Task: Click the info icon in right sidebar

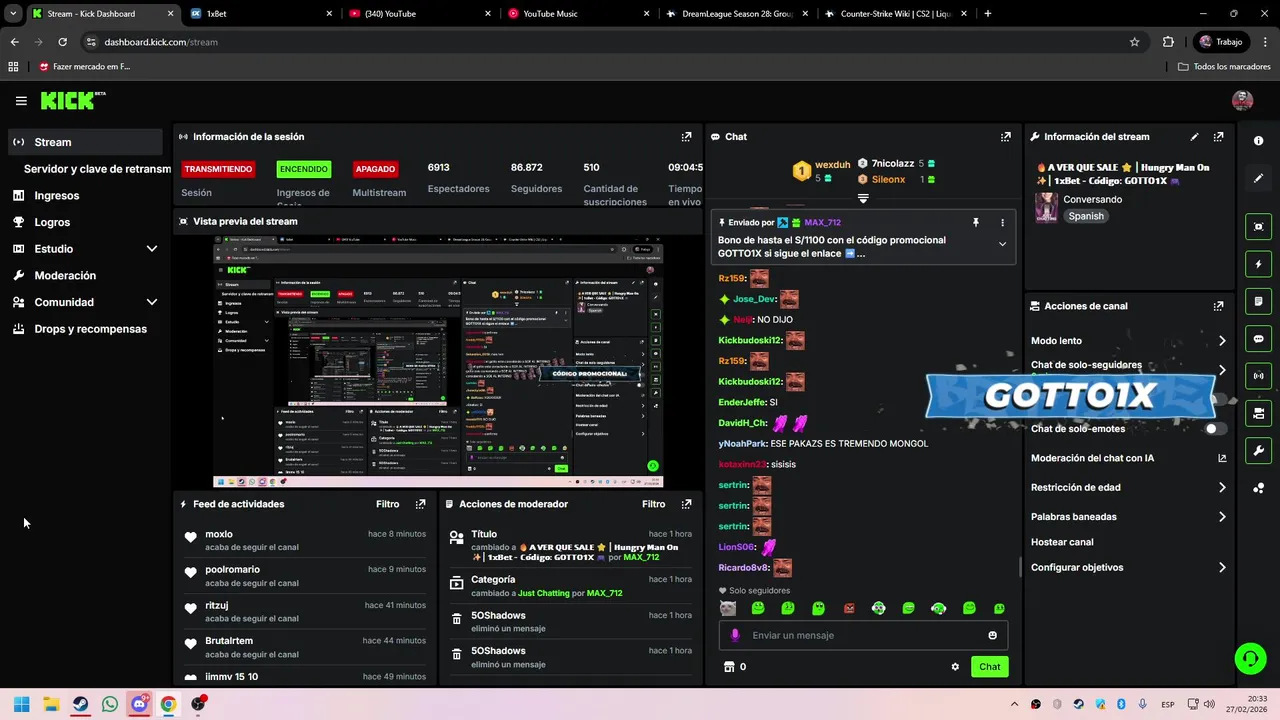Action: tap(1258, 141)
